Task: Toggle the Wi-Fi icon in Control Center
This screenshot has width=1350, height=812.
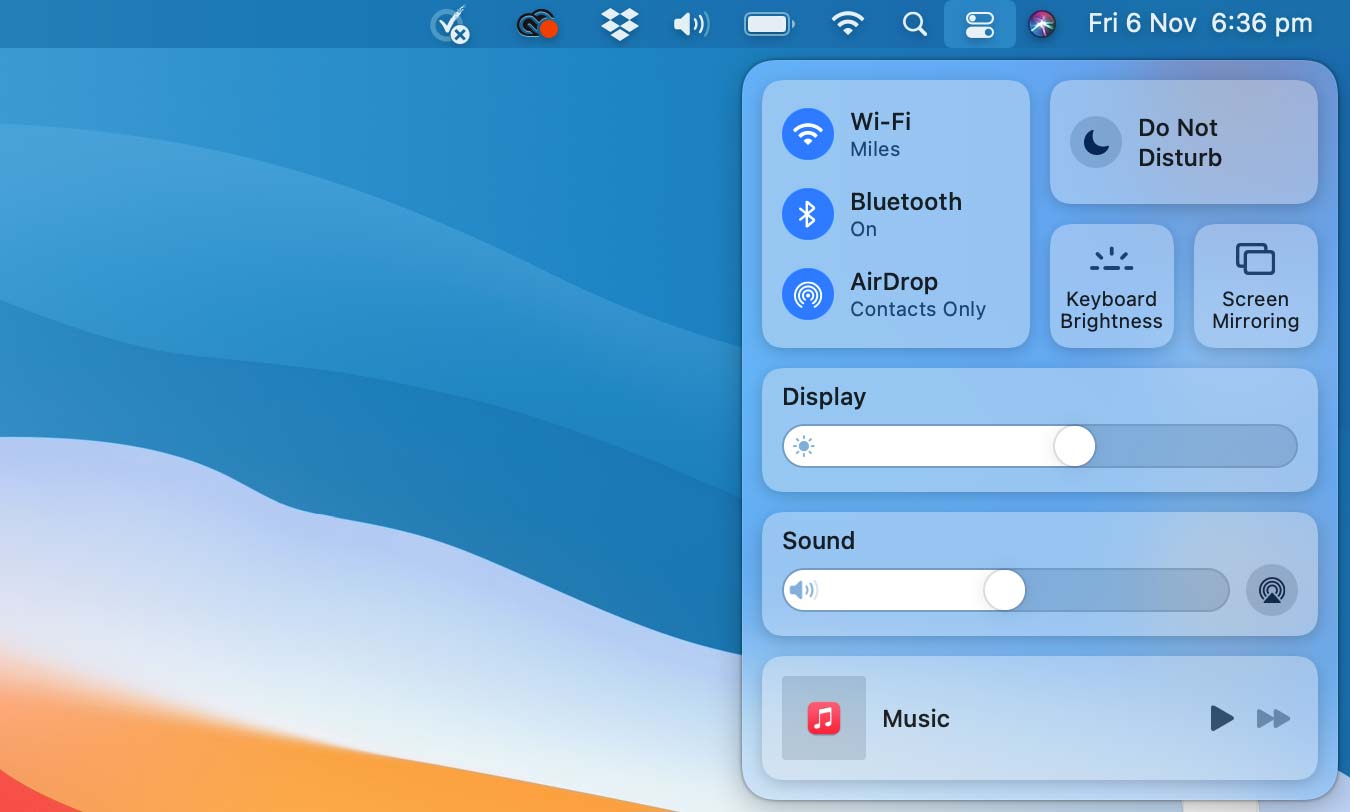Action: pos(808,134)
